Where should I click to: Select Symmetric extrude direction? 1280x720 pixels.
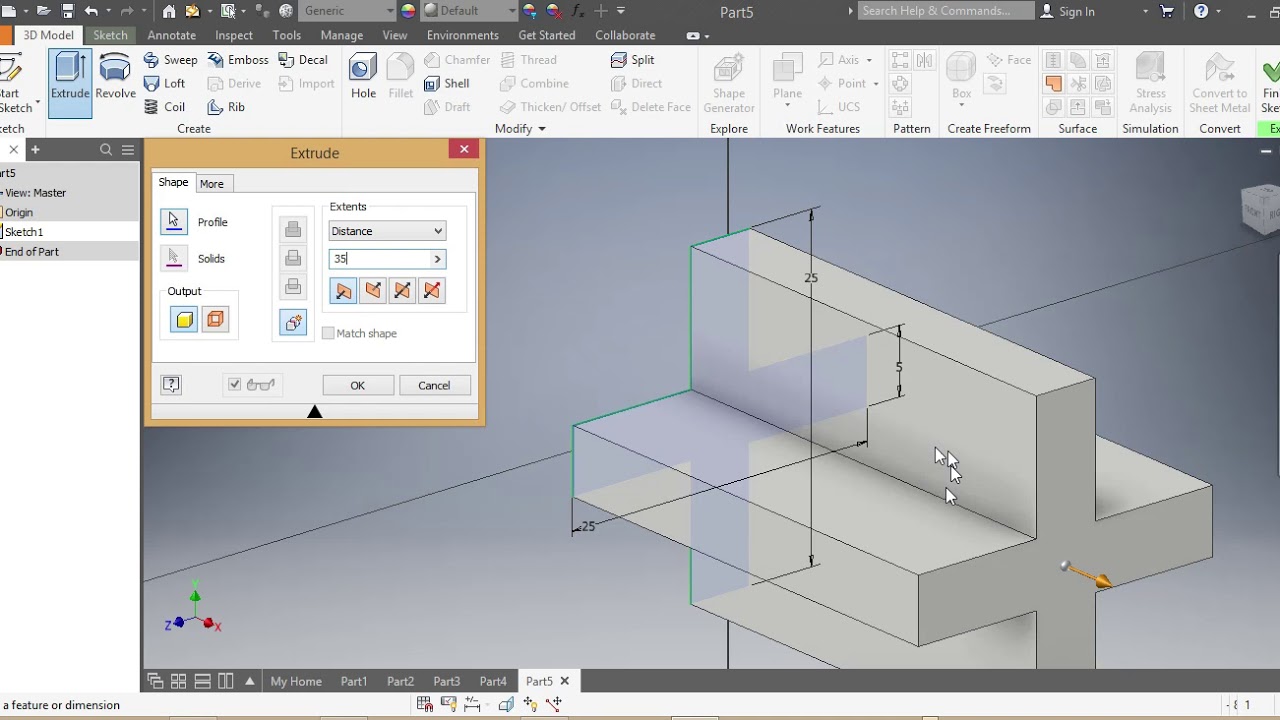pos(402,291)
